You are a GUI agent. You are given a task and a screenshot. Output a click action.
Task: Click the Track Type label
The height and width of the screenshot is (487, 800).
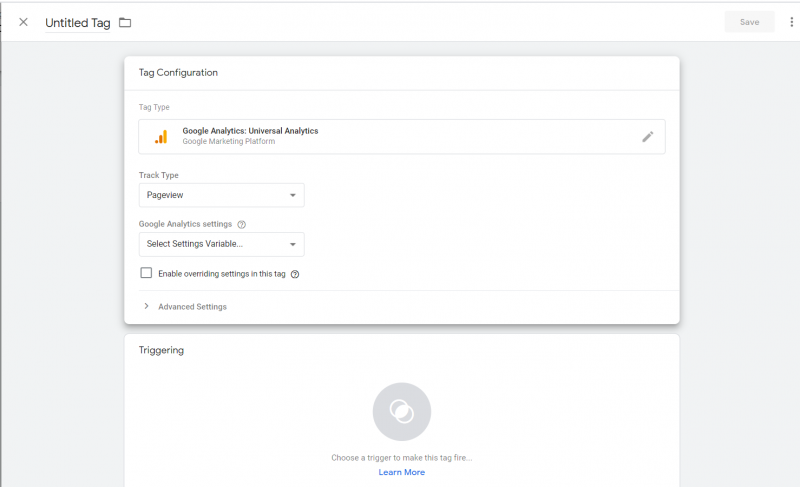click(159, 175)
